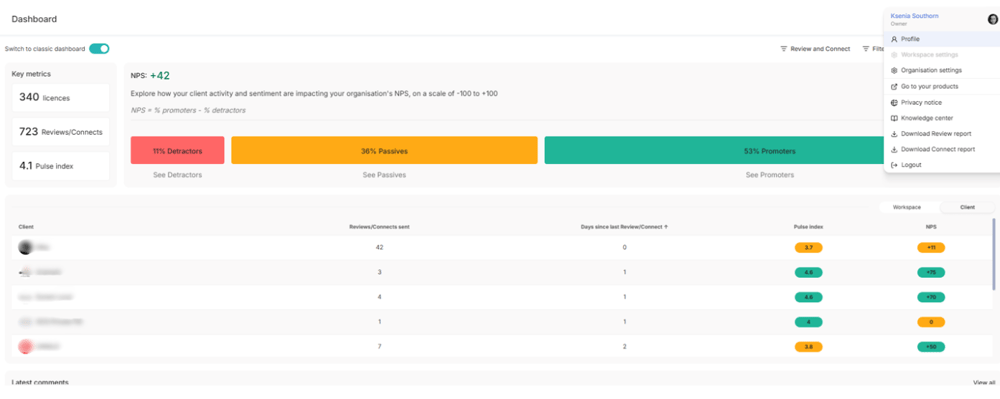Open Knowledge center menu entry
Image resolution: width=1000 pixels, height=399 pixels.
[x=941, y=118]
